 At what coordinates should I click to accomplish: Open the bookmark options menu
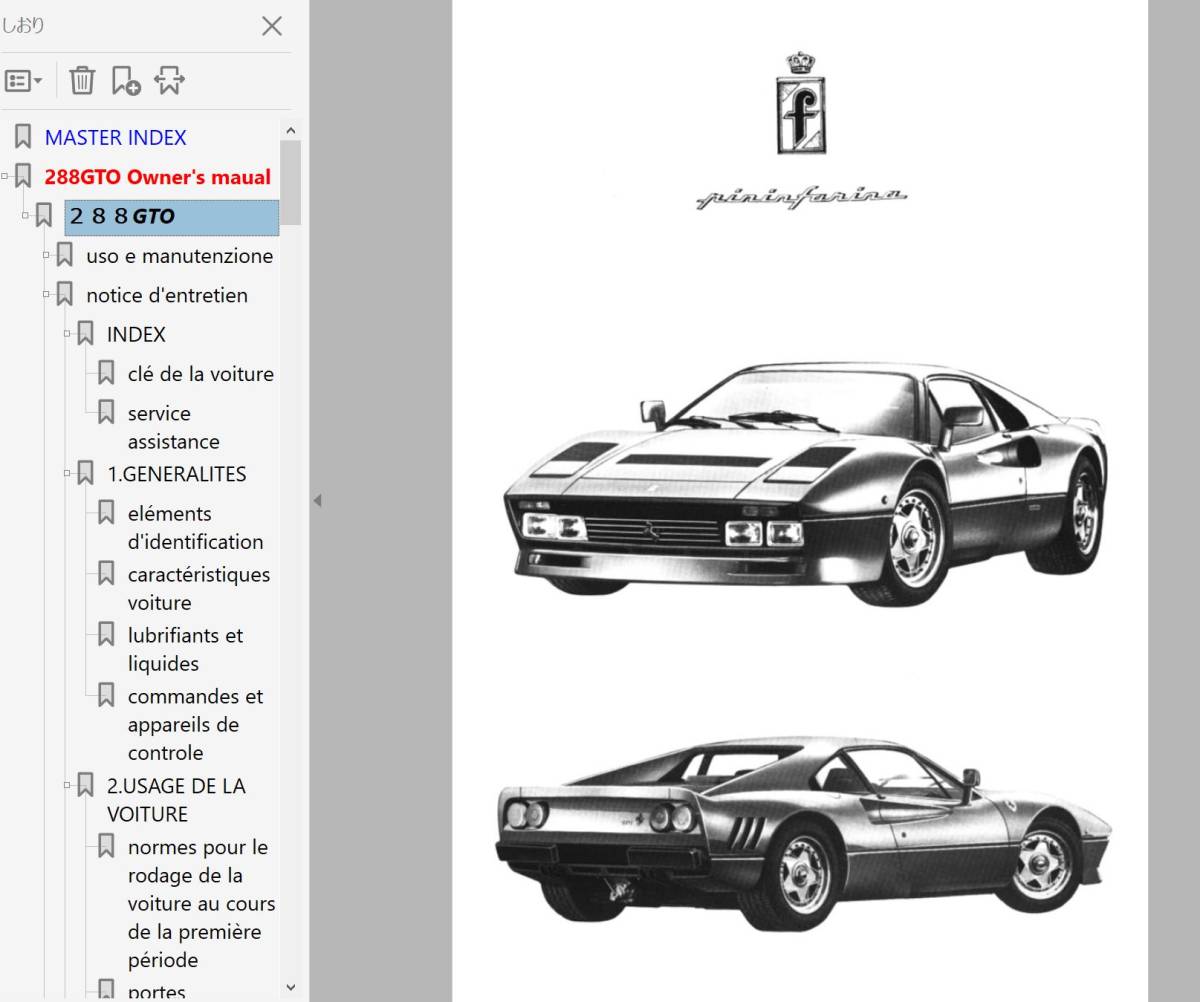click(24, 80)
